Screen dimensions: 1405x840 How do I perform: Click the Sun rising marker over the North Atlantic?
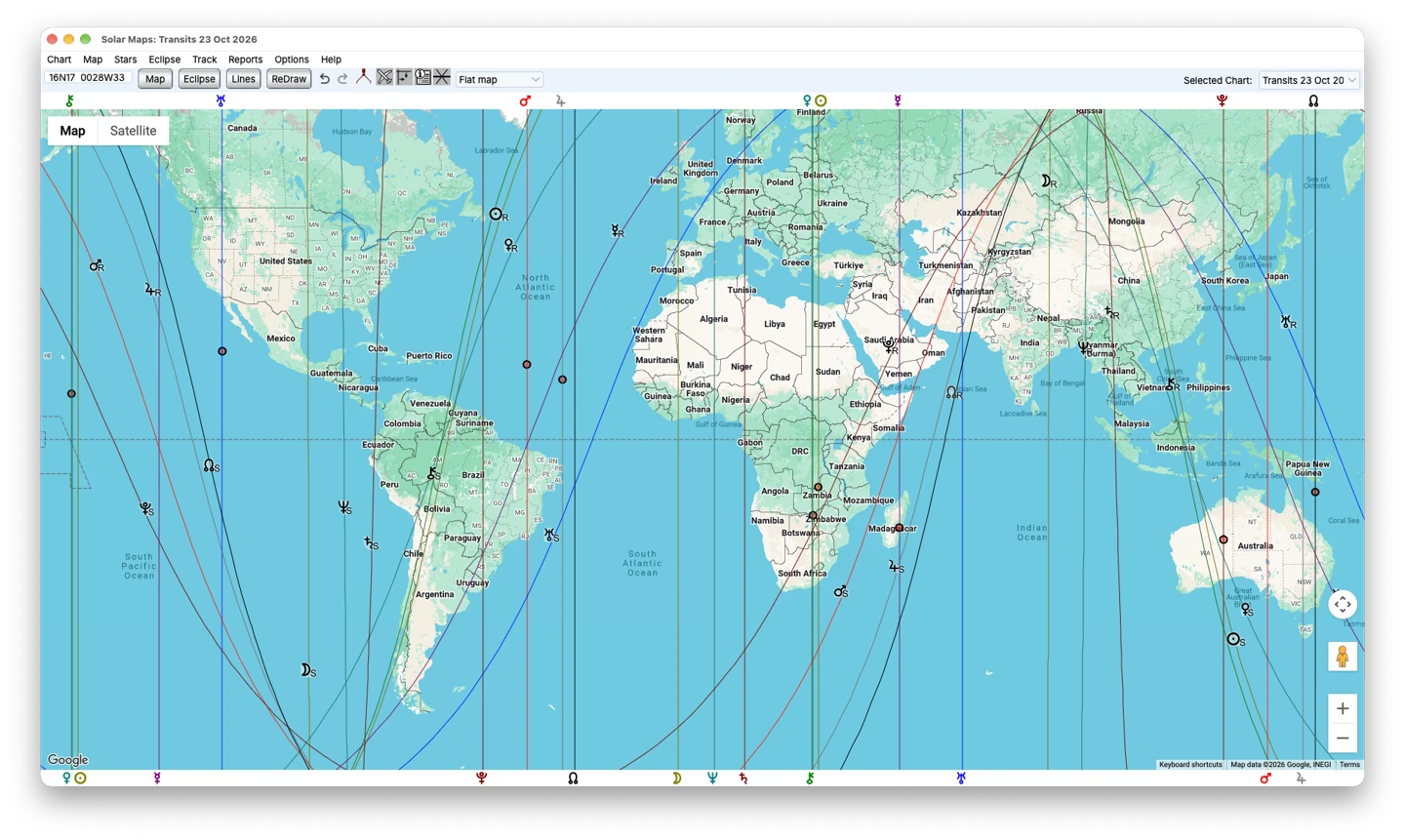coord(497,214)
